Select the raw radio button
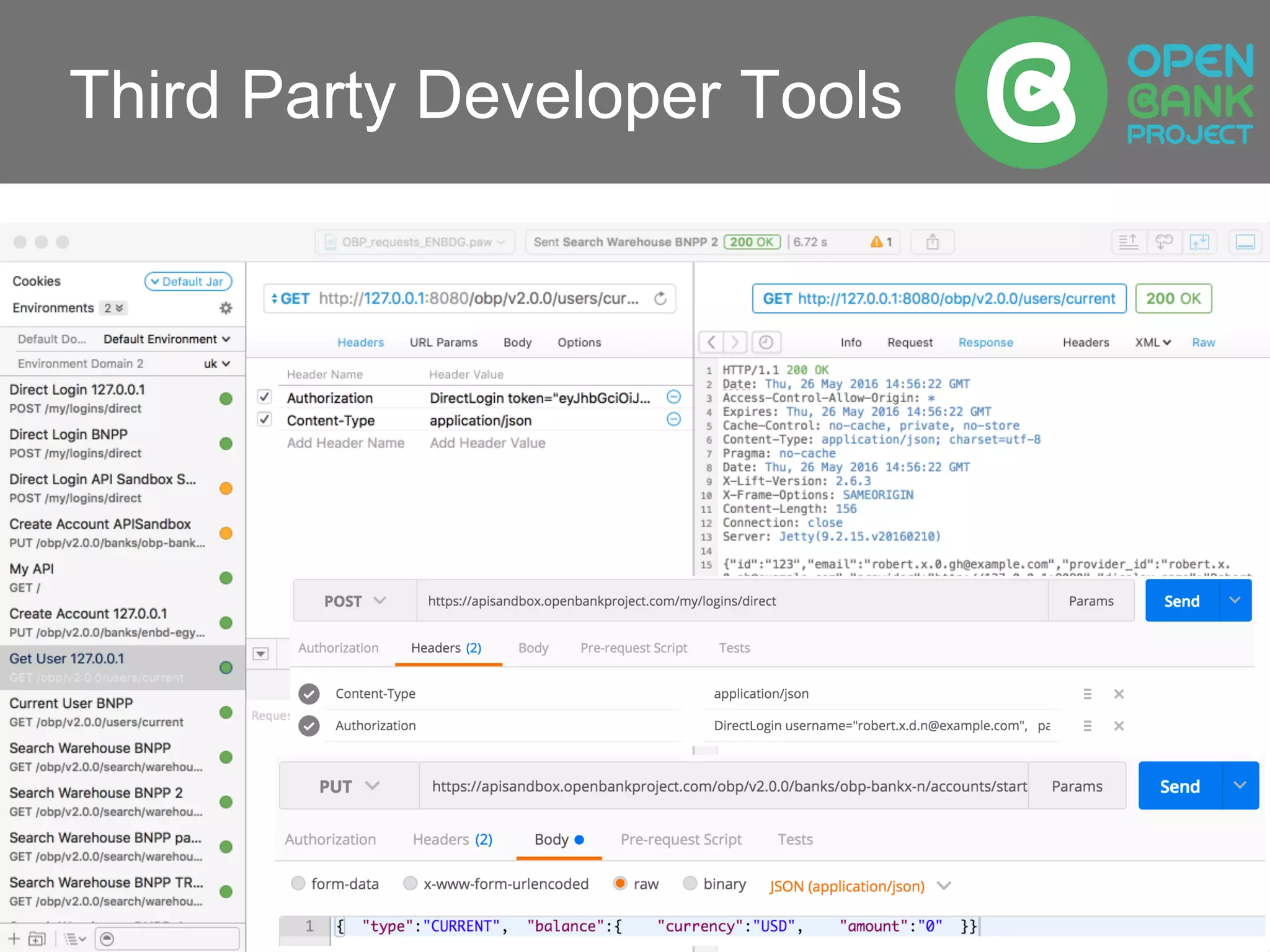 619,883
